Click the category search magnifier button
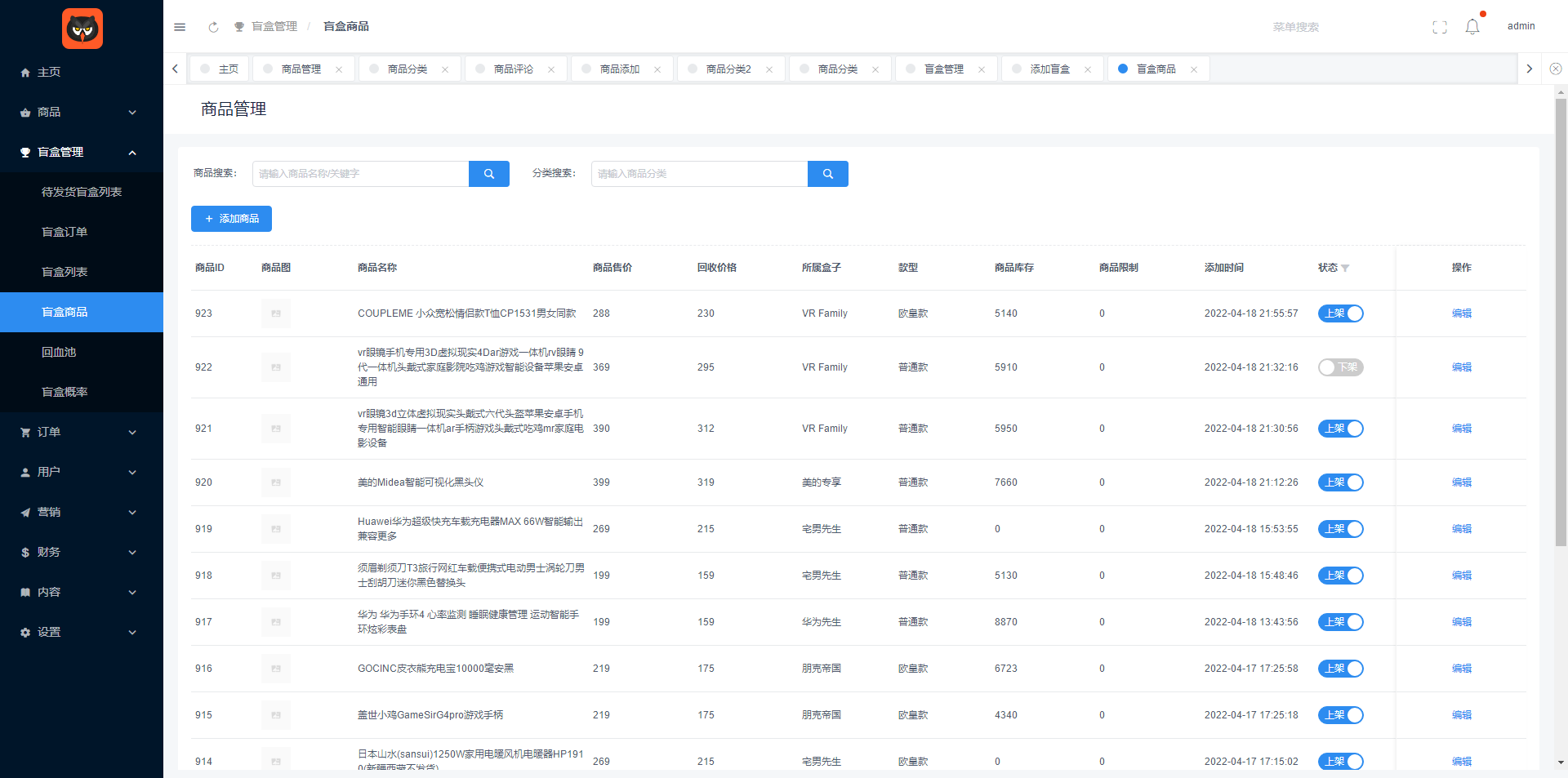 click(x=827, y=174)
